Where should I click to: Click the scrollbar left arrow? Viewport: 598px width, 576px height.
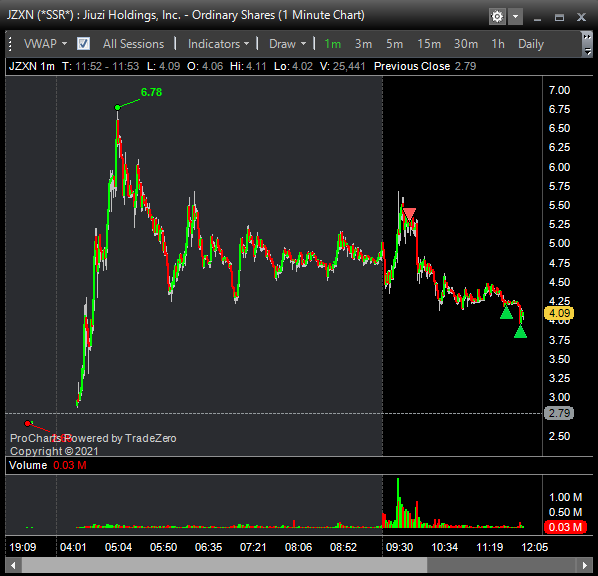point(14,565)
